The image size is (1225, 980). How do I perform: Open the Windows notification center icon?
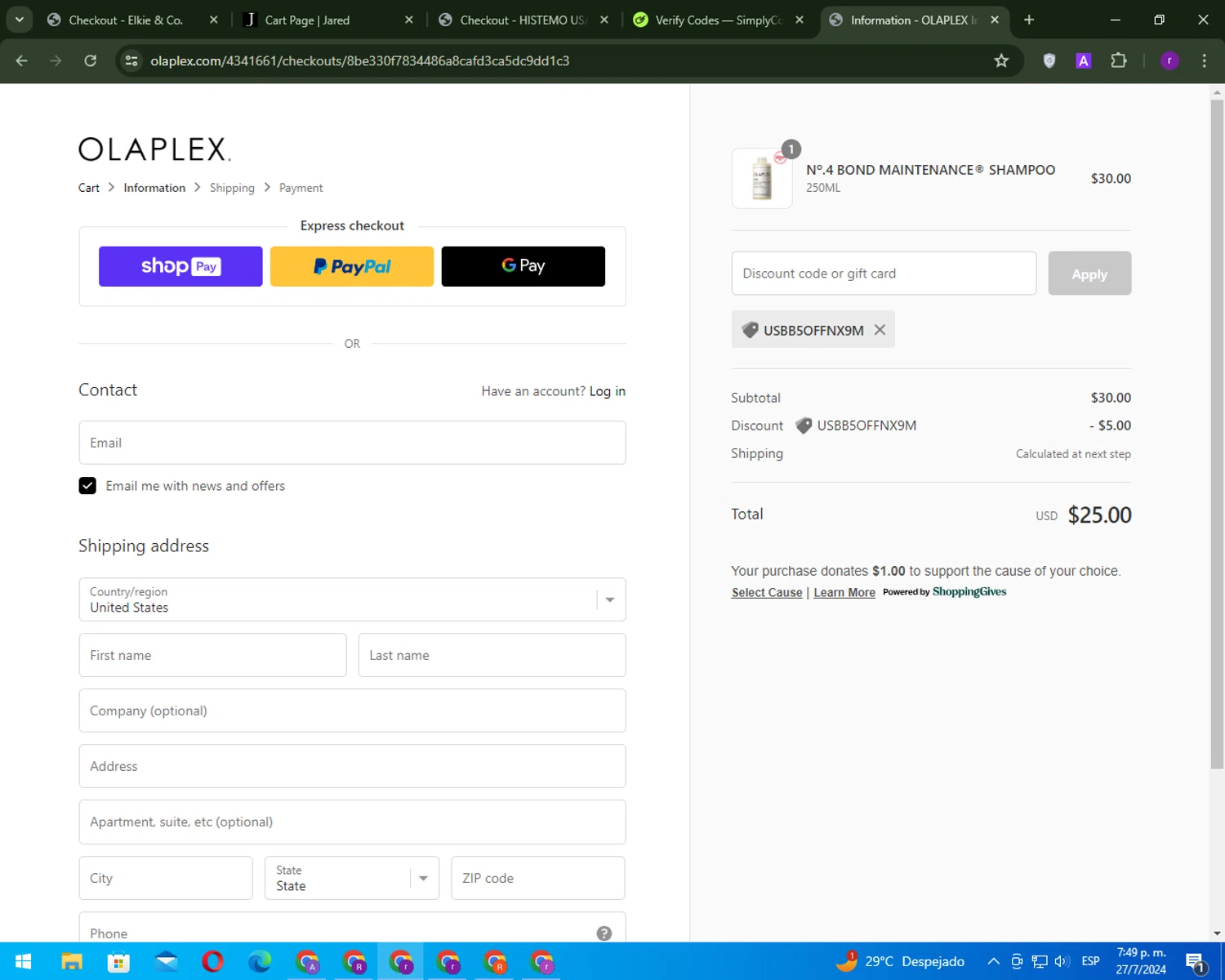(1196, 962)
